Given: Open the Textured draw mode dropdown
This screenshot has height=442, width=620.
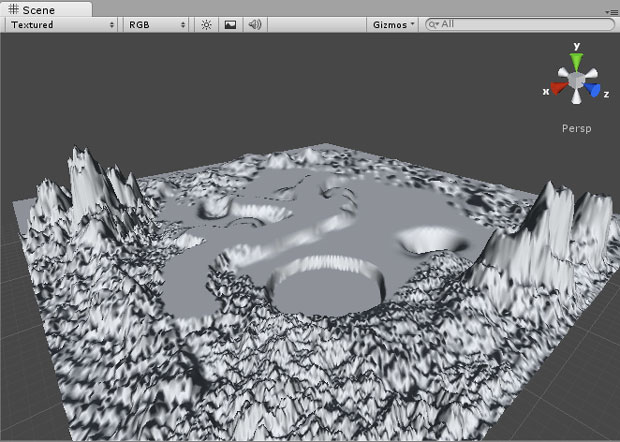Looking at the screenshot, I should 62,24.
